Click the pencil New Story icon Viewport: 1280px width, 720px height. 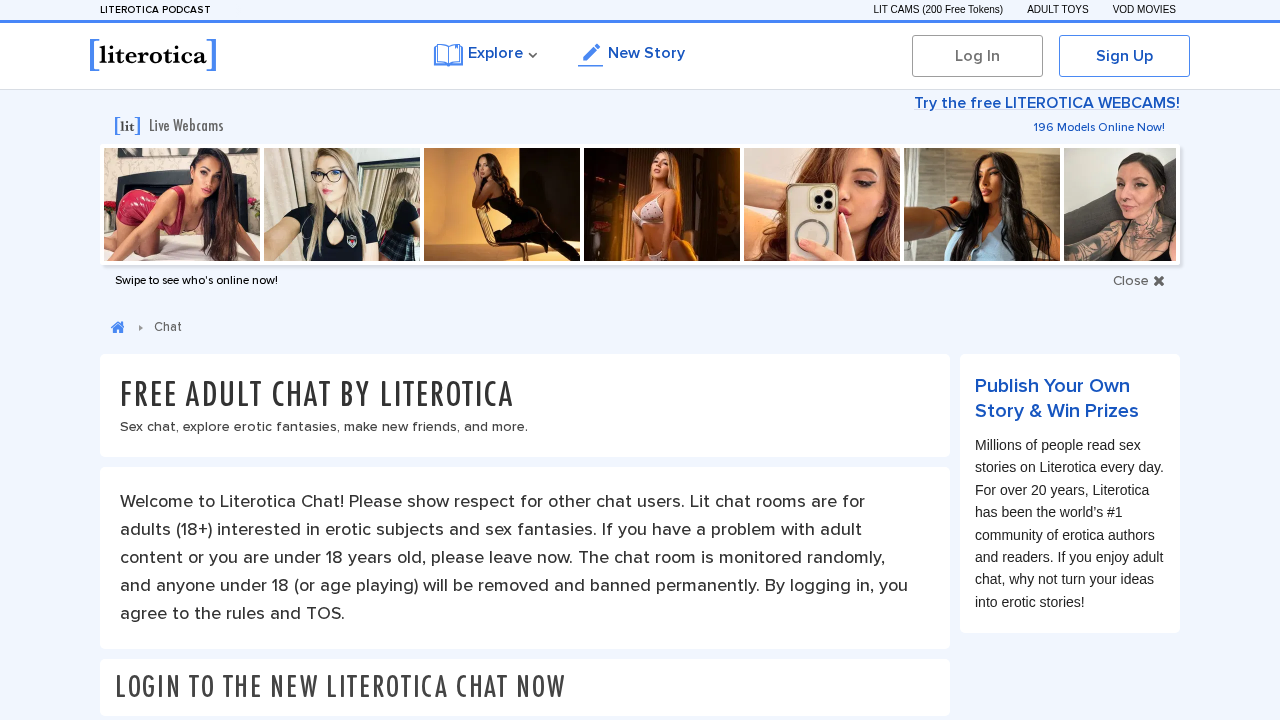tap(591, 54)
